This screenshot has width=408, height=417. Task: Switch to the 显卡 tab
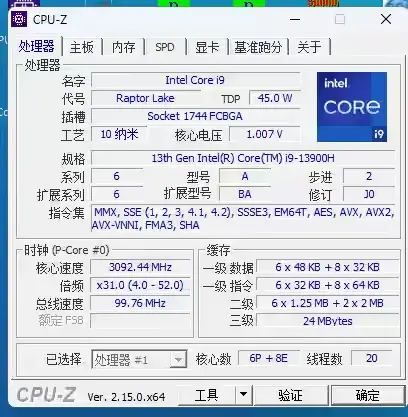pyautogui.click(x=207, y=47)
